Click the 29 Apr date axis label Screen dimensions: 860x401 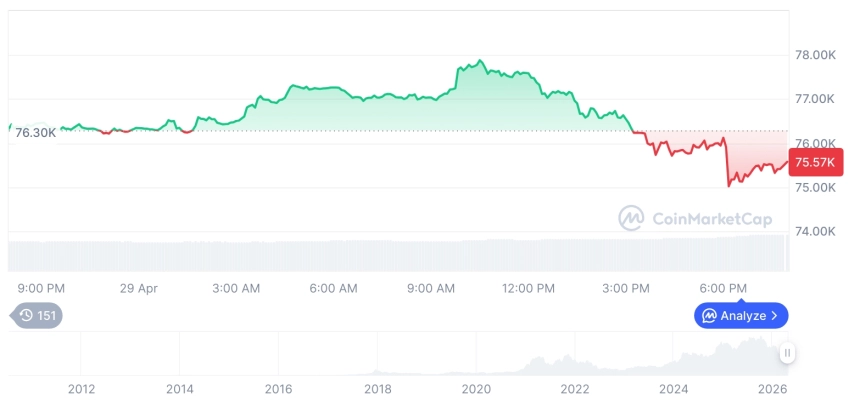tap(139, 288)
